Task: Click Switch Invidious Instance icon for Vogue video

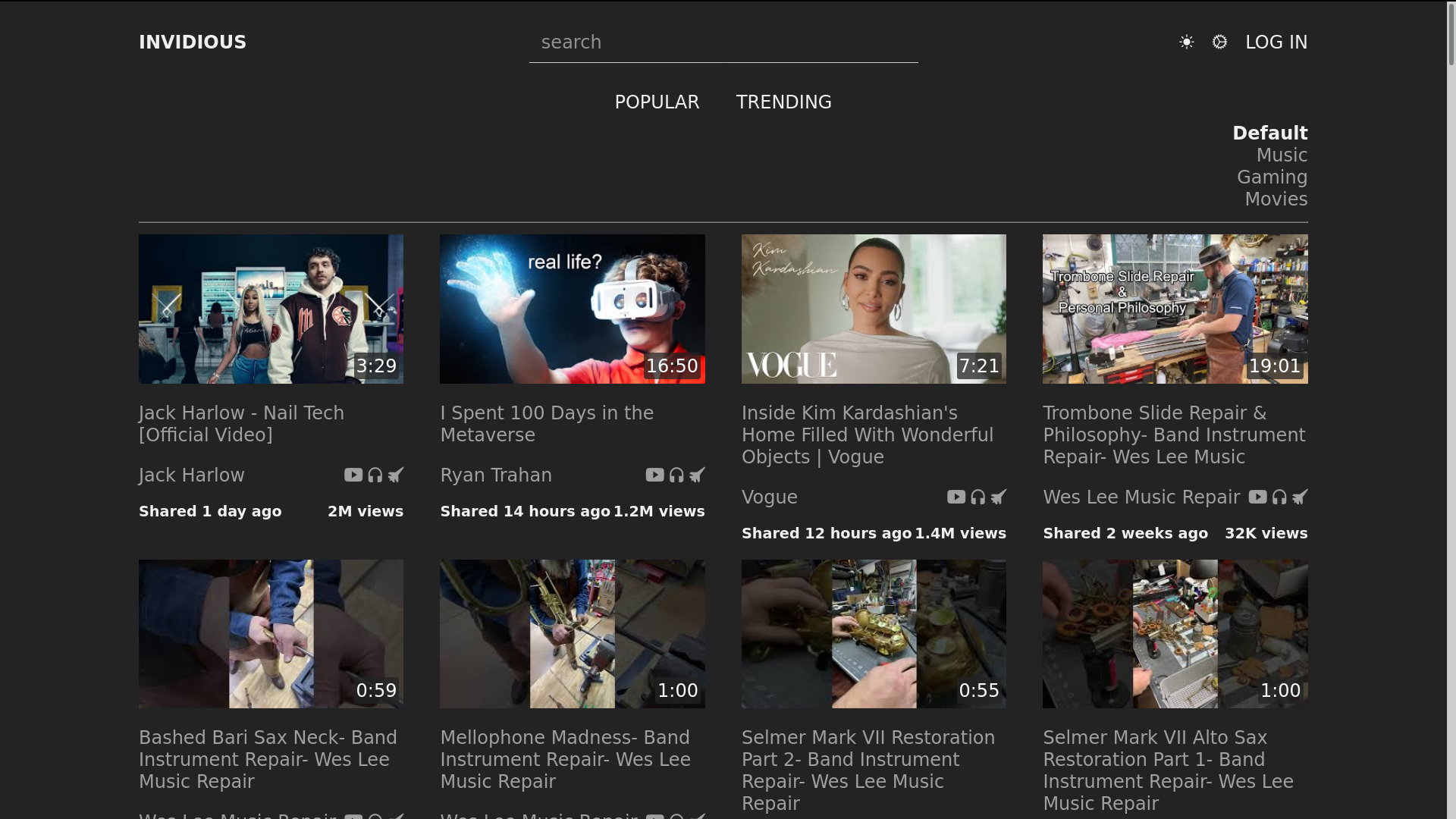Action: click(x=999, y=497)
